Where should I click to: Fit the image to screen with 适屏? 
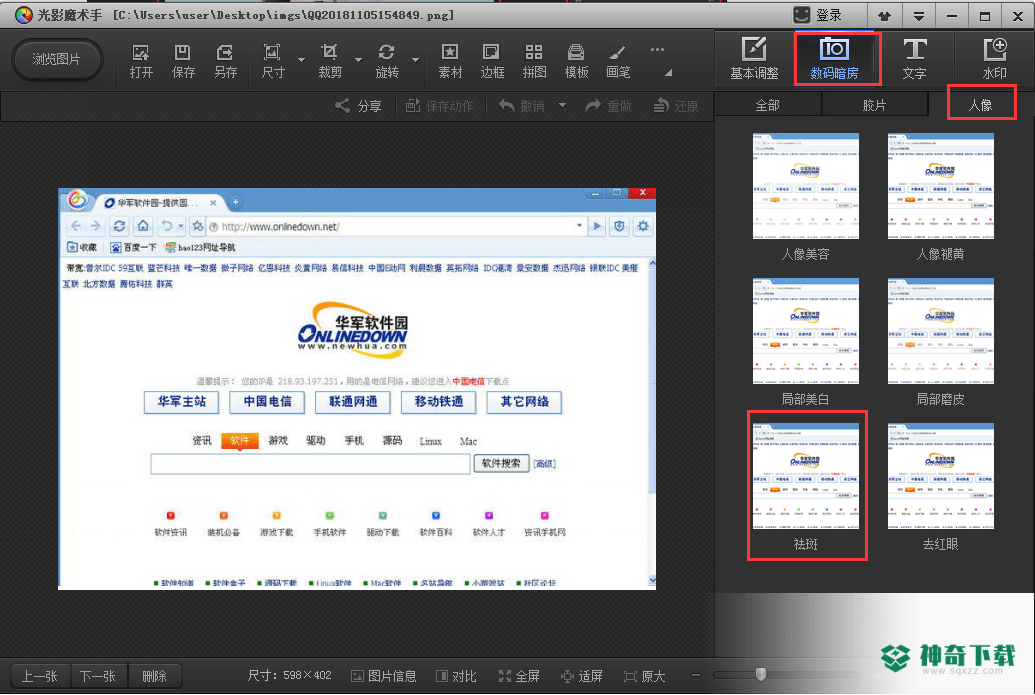(x=582, y=676)
